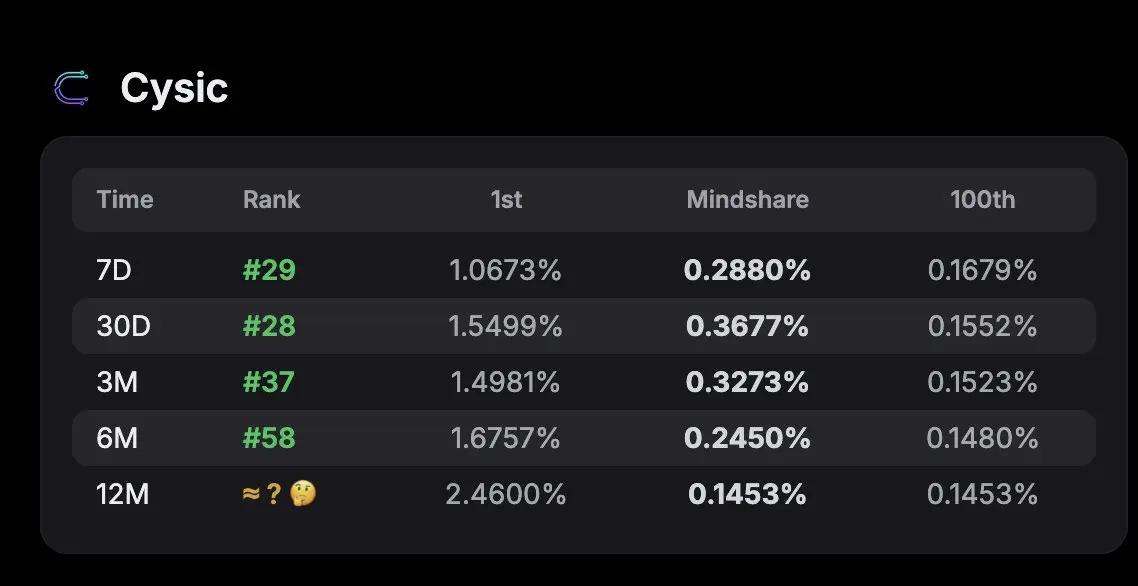The image size is (1138, 586).
Task: Click the 2.4600% first-place value
Action: coord(506,495)
